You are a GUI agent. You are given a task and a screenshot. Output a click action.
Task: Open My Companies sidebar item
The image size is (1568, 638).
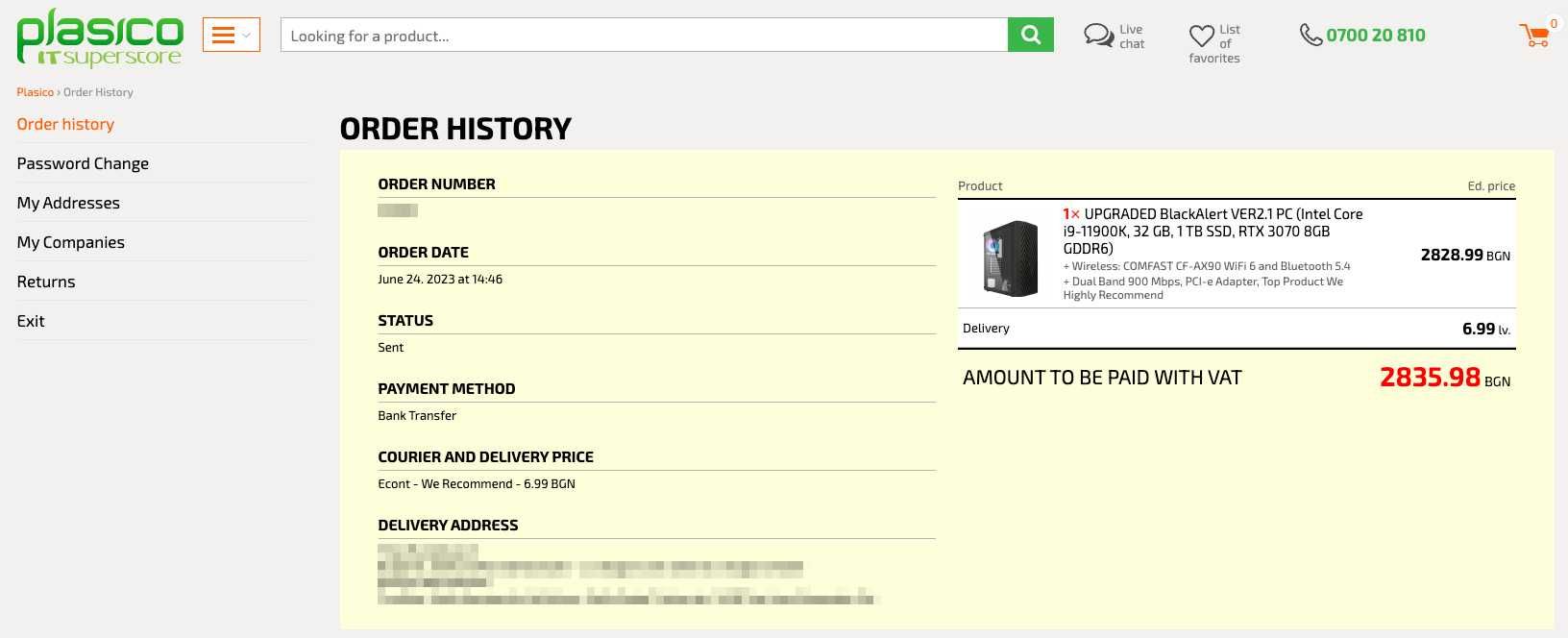(x=70, y=242)
